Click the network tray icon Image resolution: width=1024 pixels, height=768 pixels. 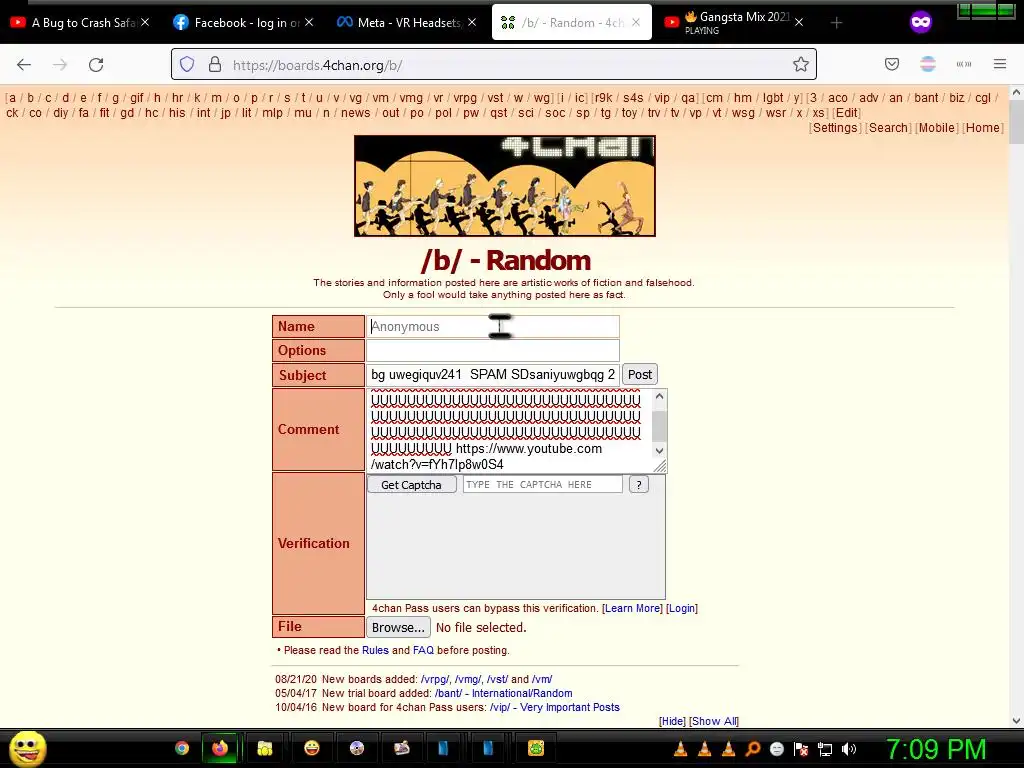(x=825, y=749)
